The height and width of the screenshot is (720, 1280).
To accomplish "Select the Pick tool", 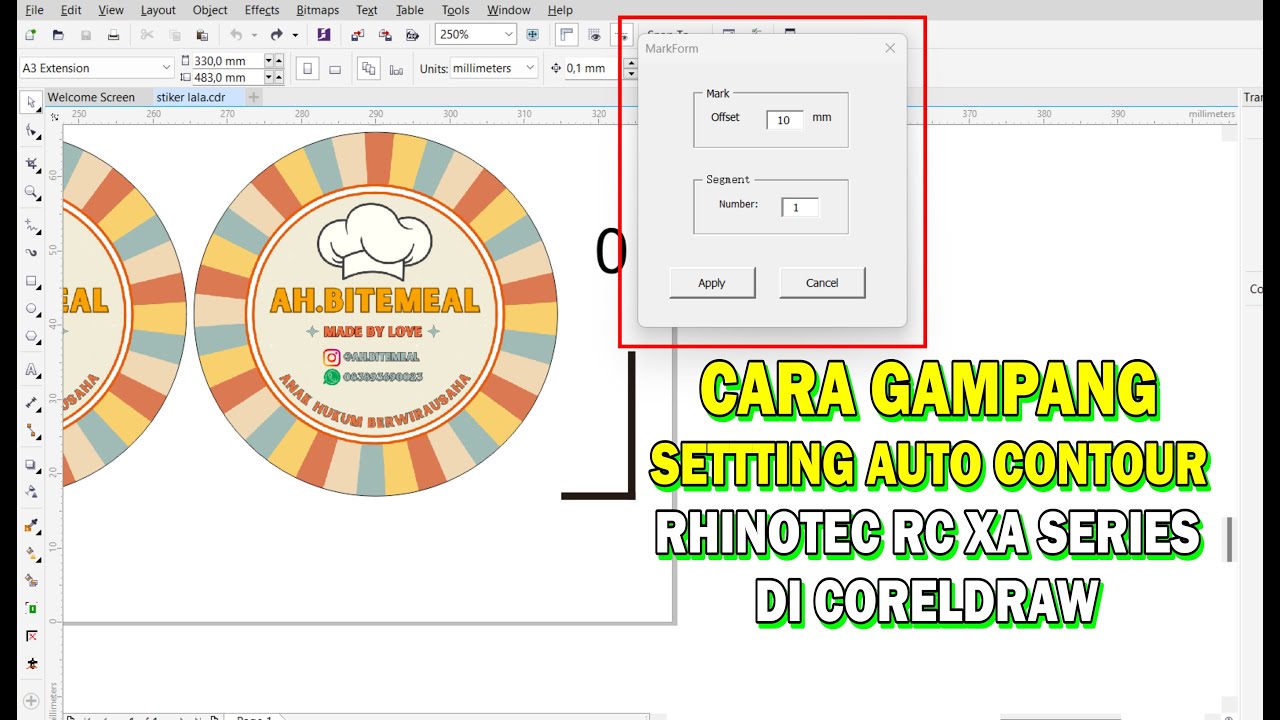I will [x=31, y=103].
